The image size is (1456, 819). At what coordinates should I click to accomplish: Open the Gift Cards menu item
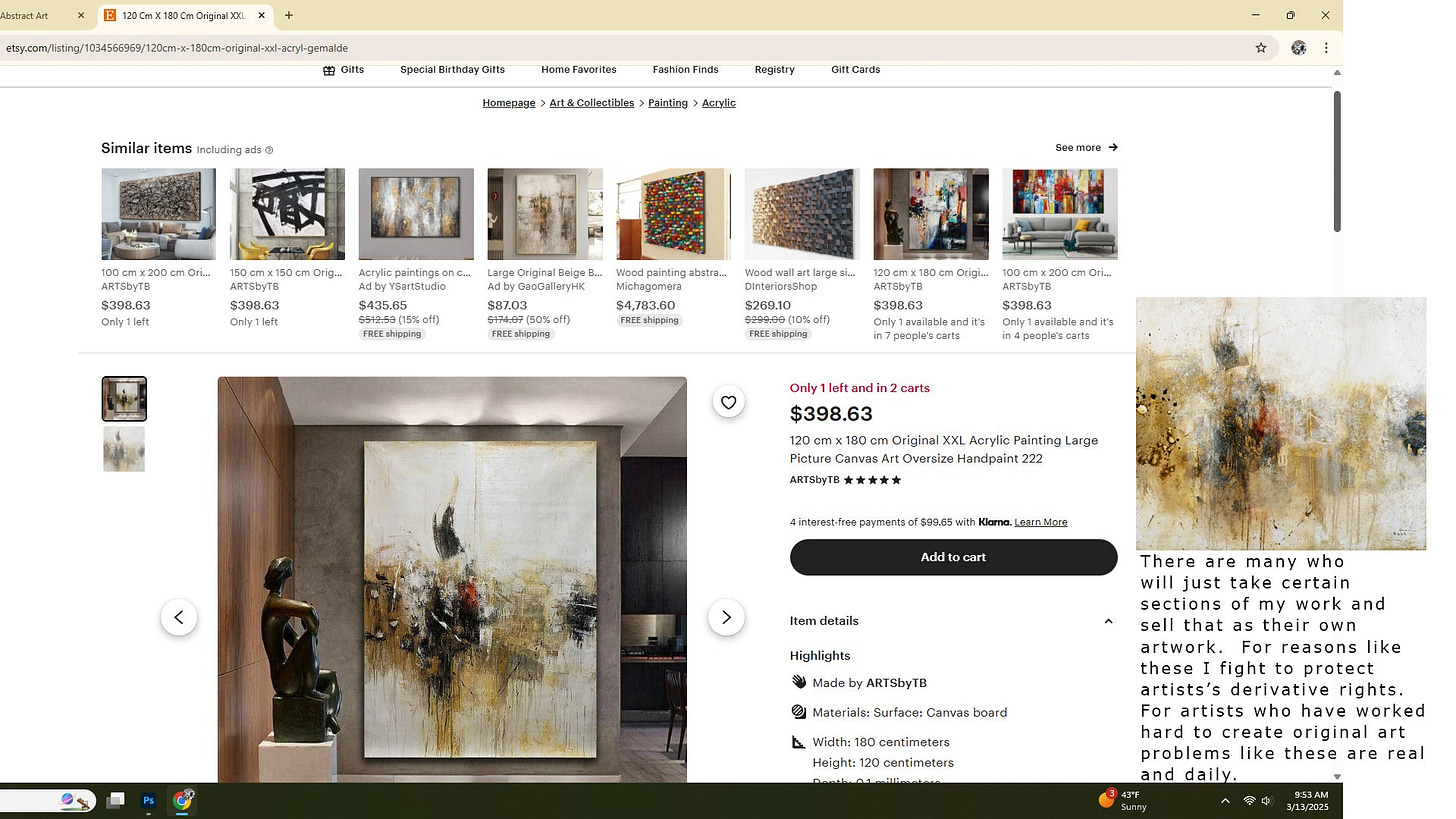point(855,70)
